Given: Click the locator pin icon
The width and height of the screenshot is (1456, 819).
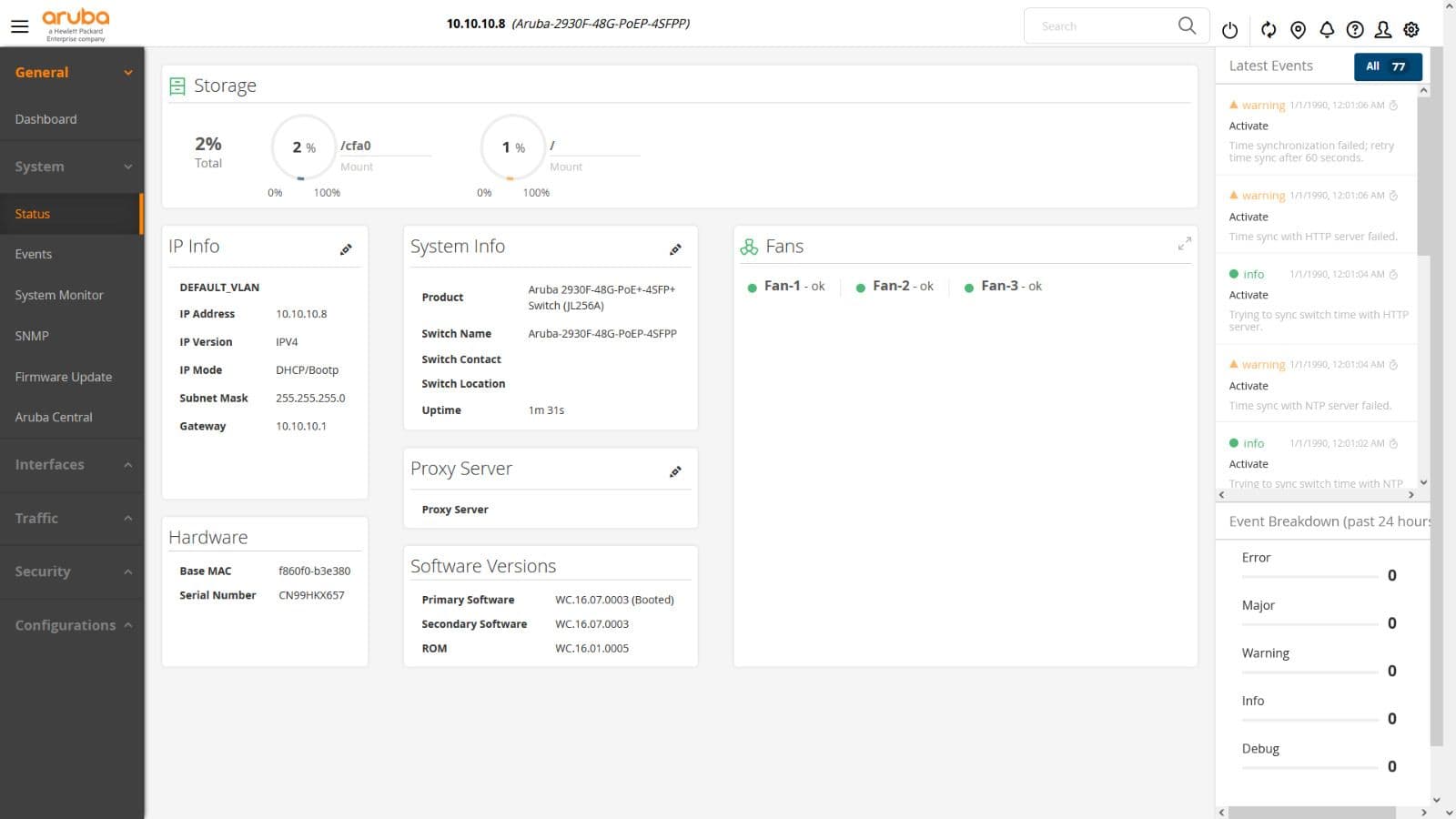Looking at the screenshot, I should (1298, 30).
